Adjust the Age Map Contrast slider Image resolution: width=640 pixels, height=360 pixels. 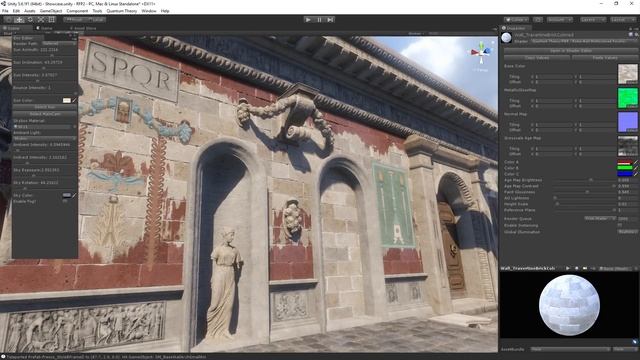(584, 186)
